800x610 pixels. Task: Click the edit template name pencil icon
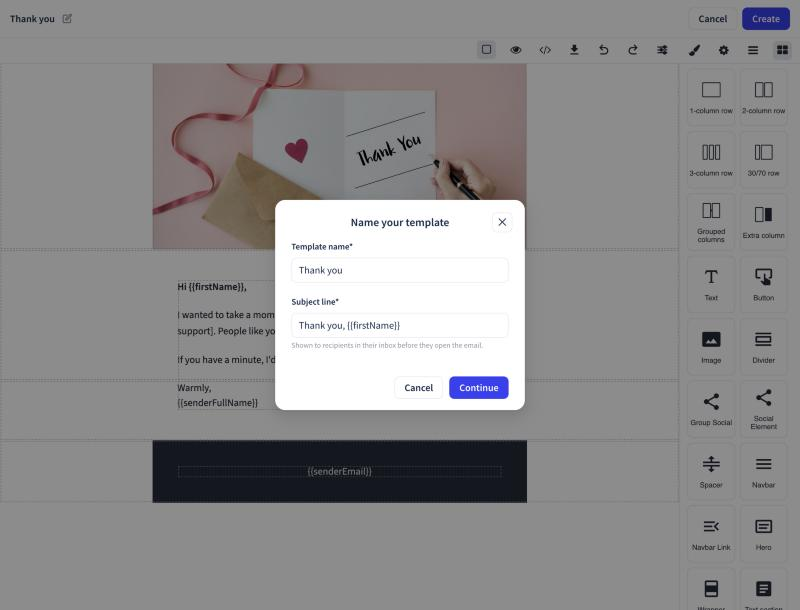[67, 19]
